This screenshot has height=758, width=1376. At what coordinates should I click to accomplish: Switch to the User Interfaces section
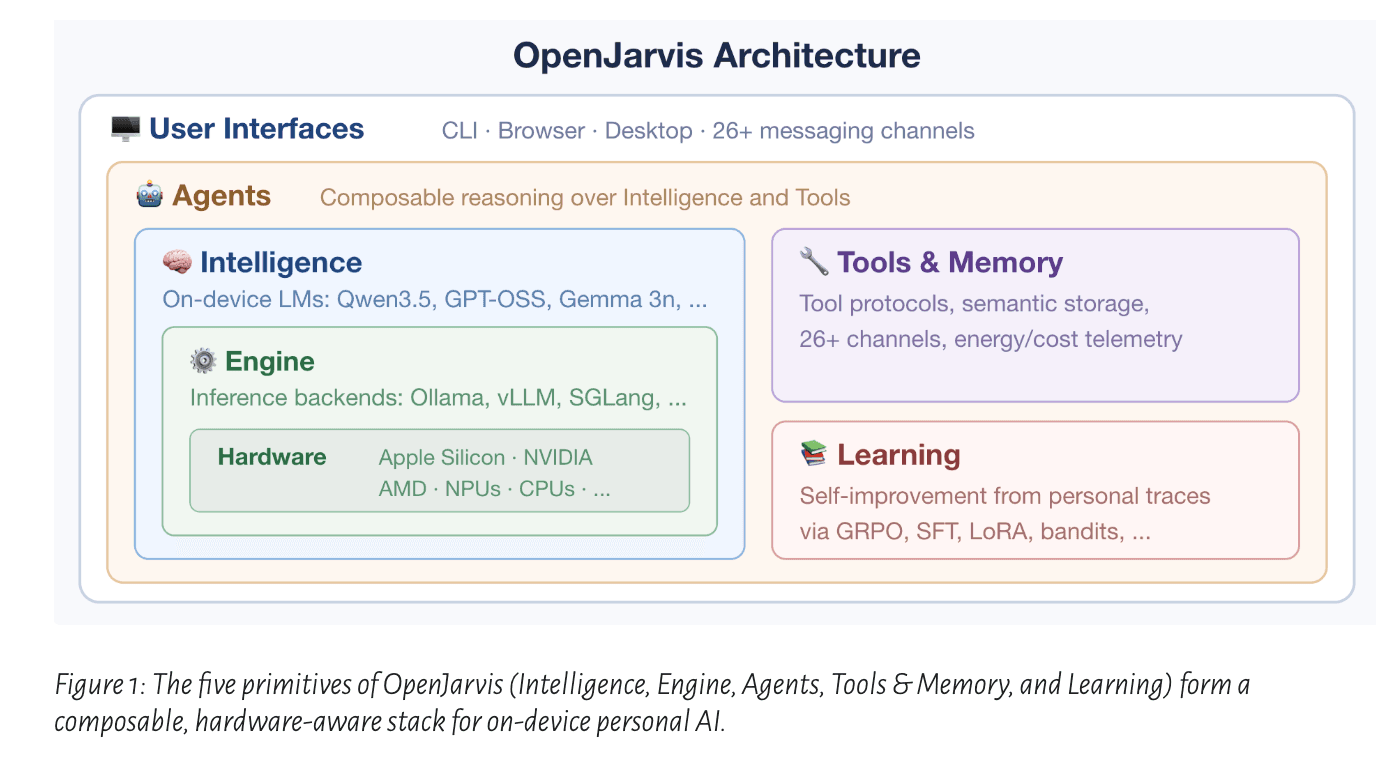(256, 128)
